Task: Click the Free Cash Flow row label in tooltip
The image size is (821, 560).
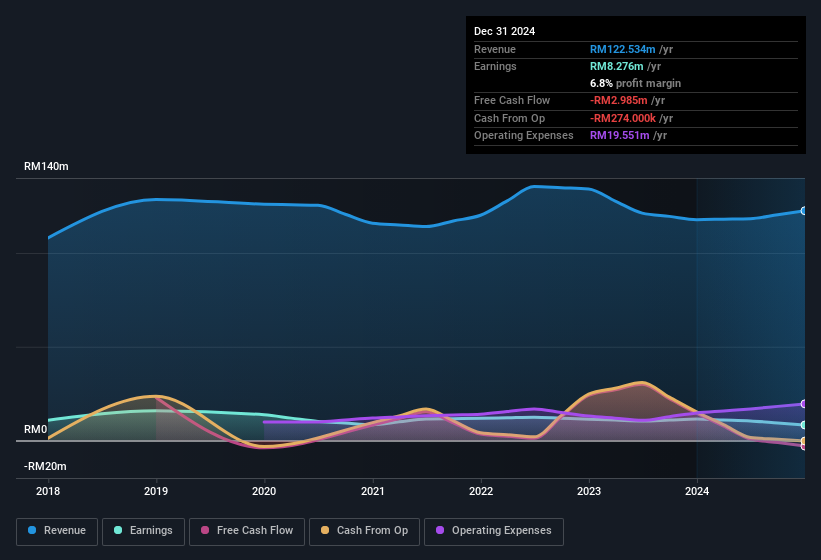Action: click(x=512, y=100)
